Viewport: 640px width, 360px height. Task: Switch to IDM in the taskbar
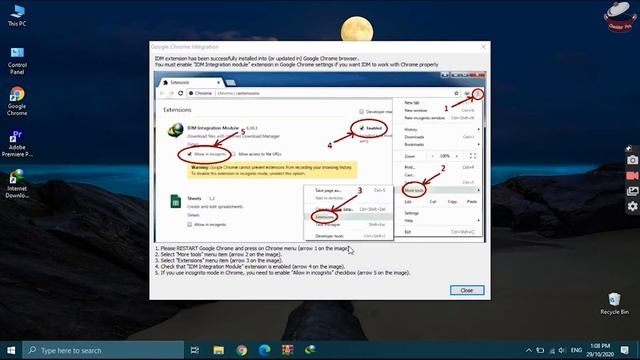(x=311, y=350)
